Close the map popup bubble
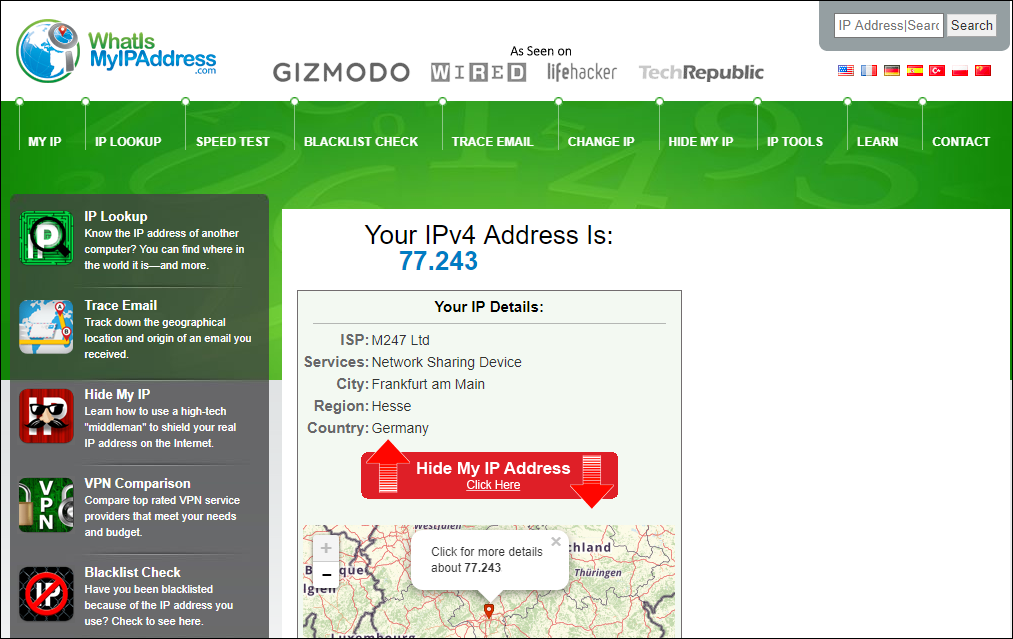 click(556, 541)
